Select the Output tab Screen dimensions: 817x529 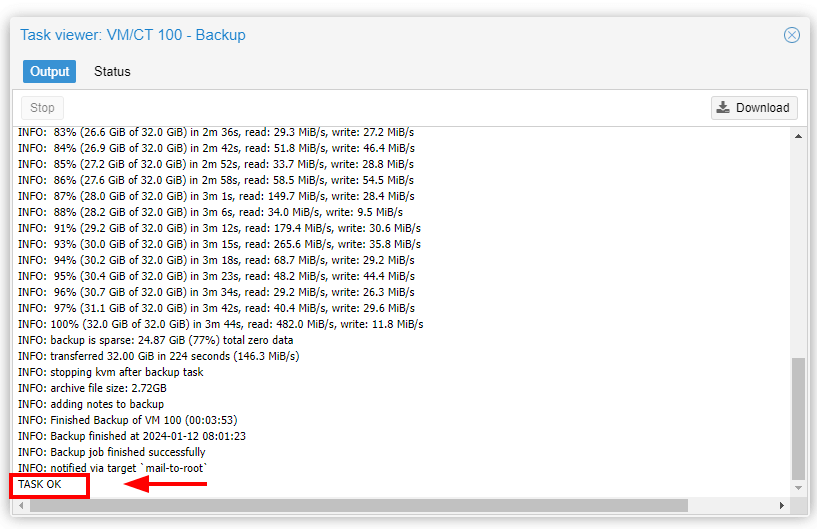[x=50, y=72]
